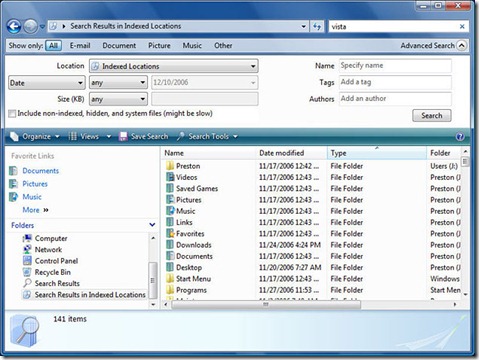Click the Save Search disk icon
The image size is (479, 360).
tap(123, 136)
